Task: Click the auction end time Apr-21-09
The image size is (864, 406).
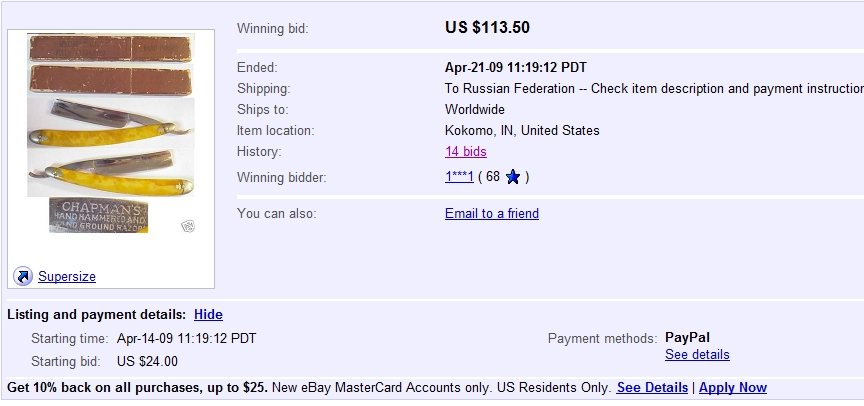Action: click(x=515, y=68)
